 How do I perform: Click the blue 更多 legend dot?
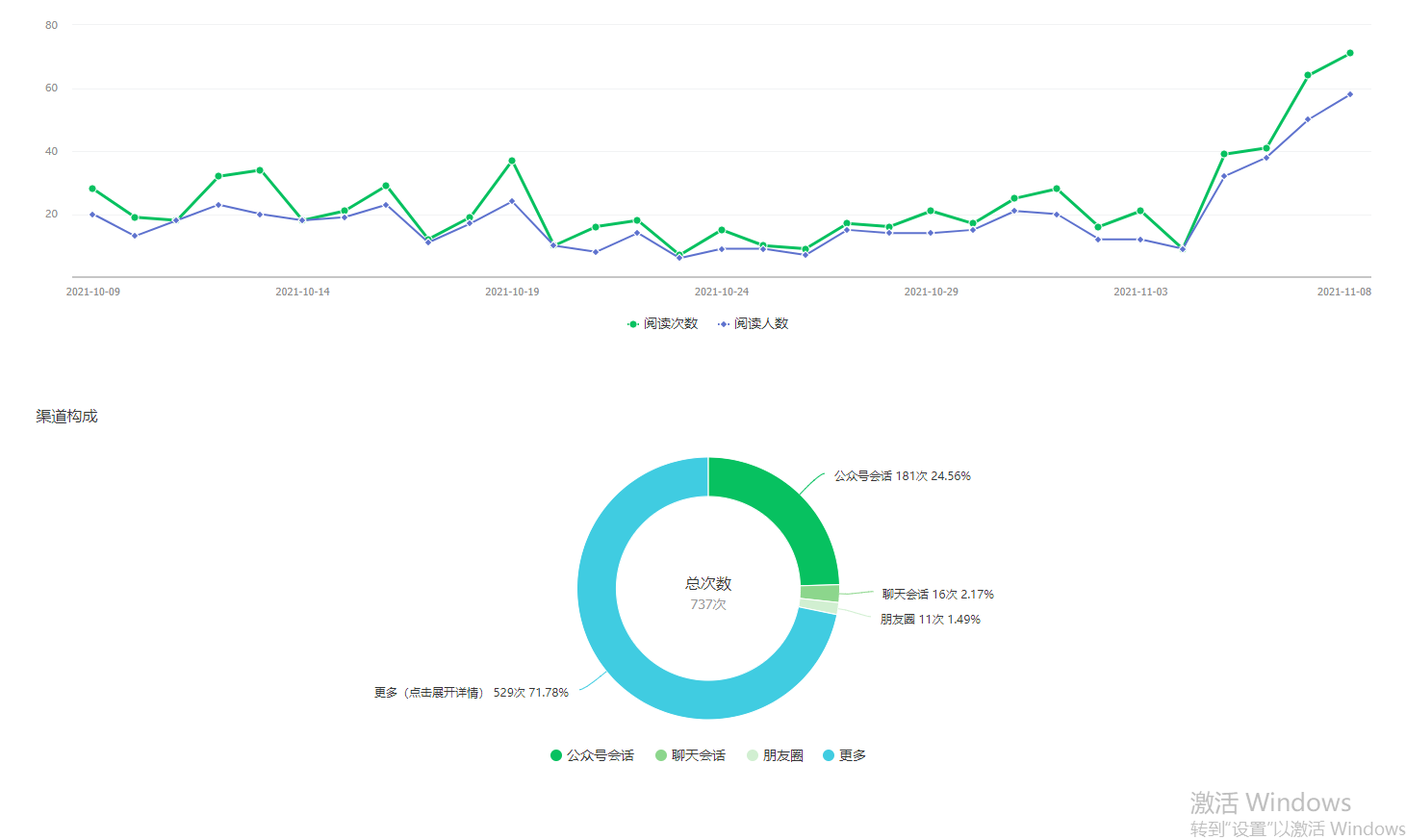(829, 756)
